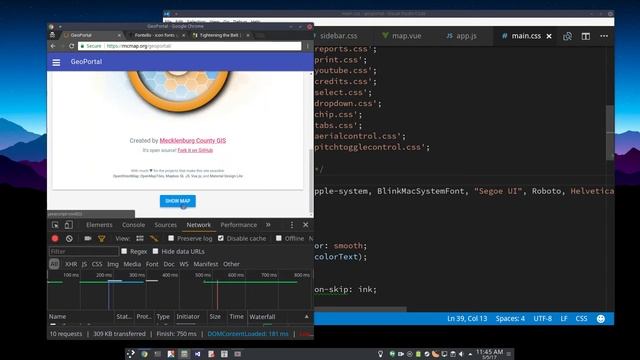Click in the network Filter input field
The image size is (640, 360).
pyautogui.click(x=84, y=251)
